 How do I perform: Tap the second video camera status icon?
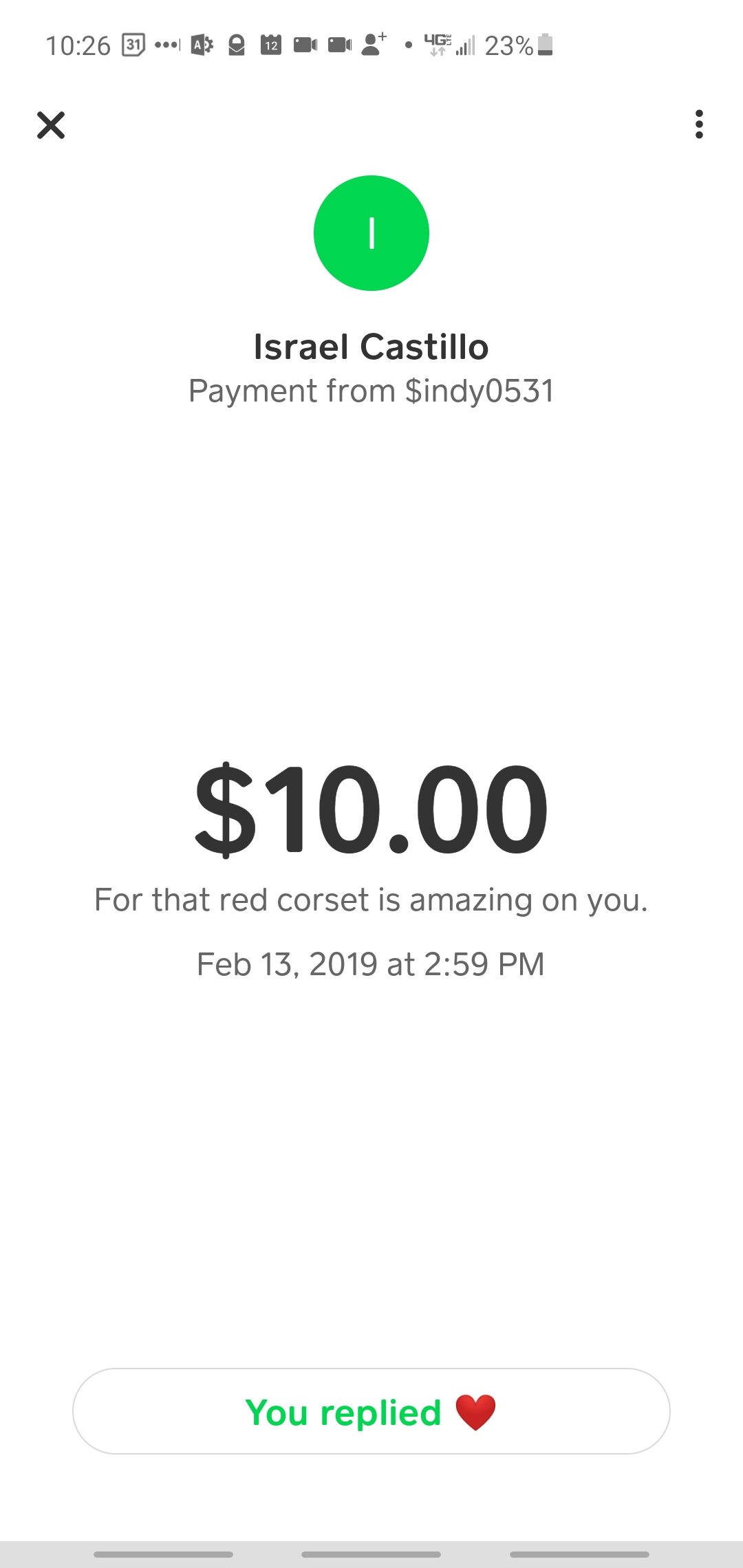pos(340,45)
